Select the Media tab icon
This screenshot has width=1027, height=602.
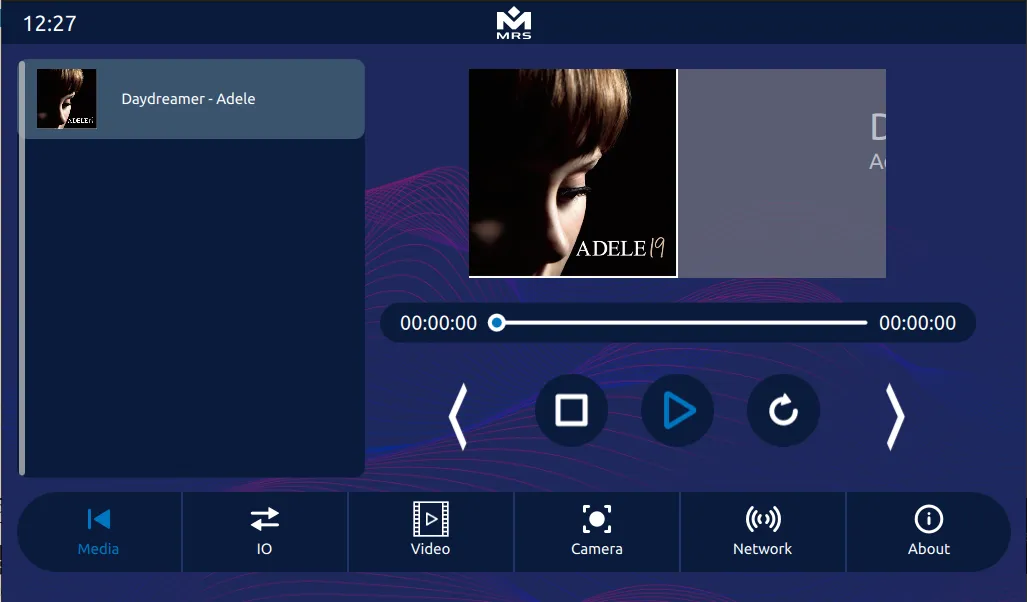pos(98,519)
